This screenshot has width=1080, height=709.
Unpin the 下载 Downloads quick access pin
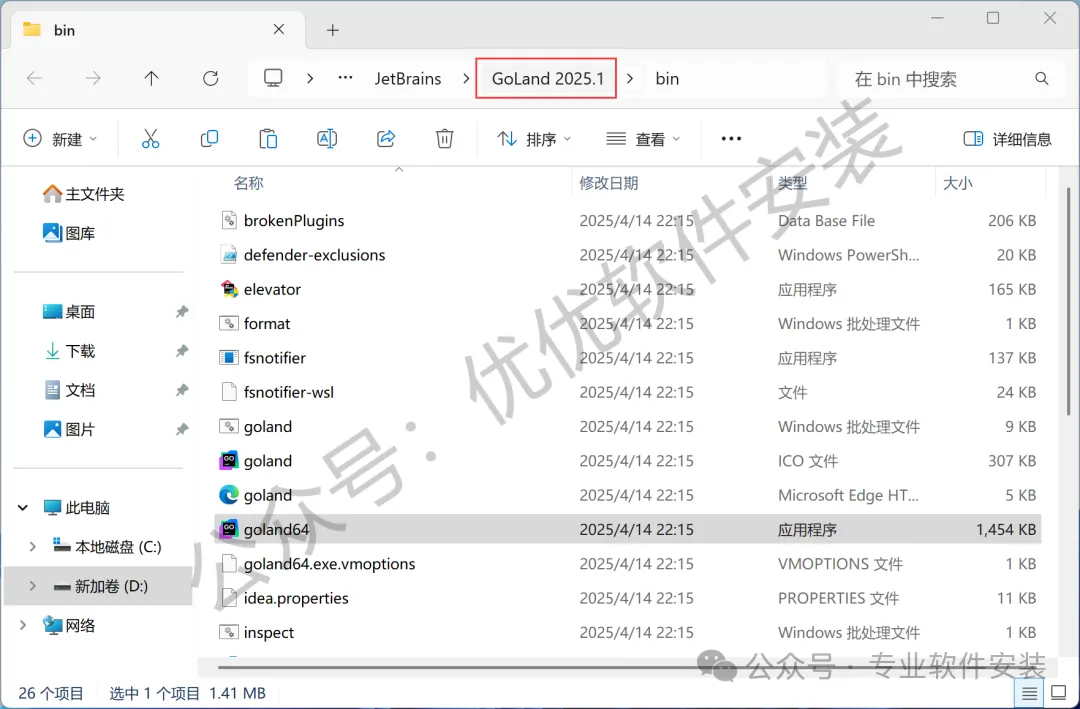click(182, 351)
